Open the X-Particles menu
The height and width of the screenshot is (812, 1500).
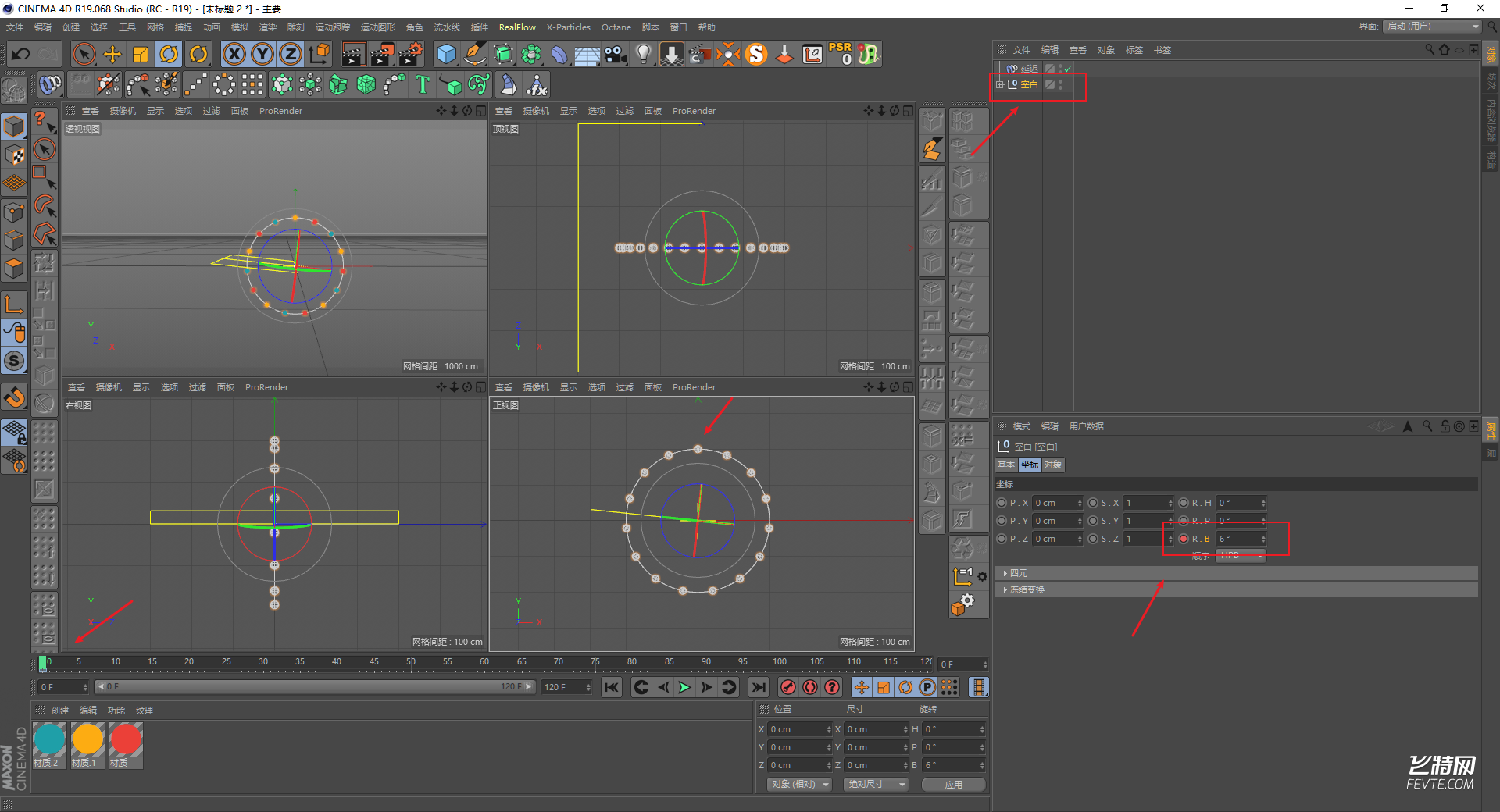[x=568, y=27]
